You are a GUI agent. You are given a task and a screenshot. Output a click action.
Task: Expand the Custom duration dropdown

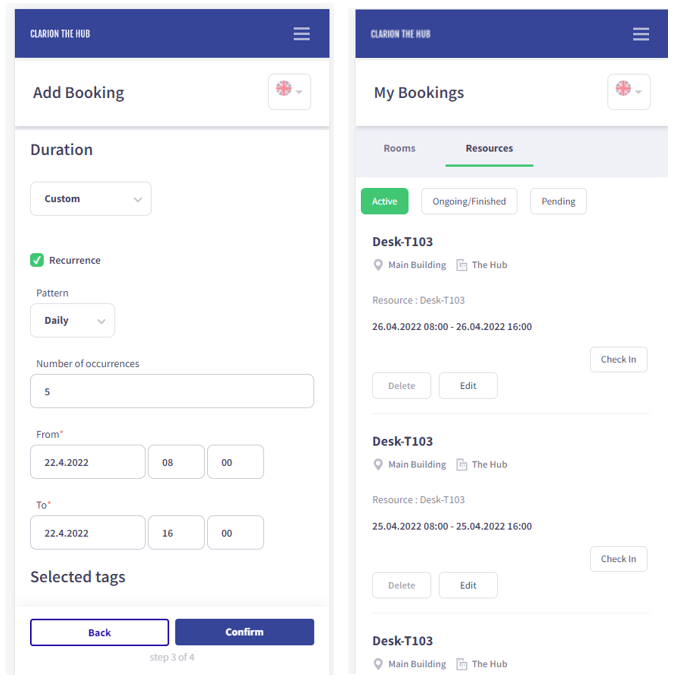91,199
